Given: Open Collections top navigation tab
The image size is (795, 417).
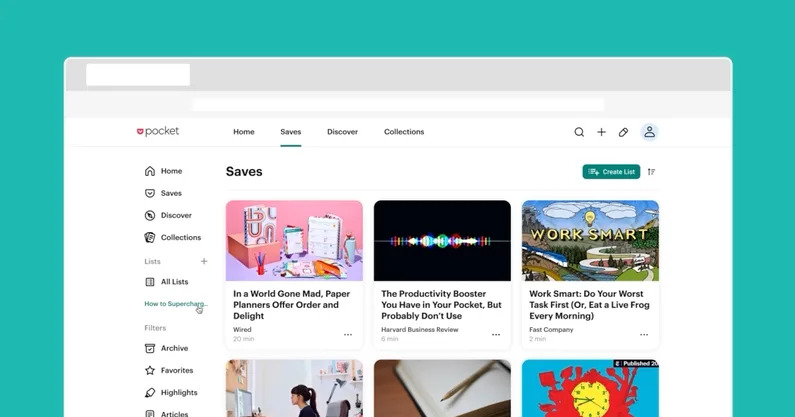Looking at the screenshot, I should [x=404, y=132].
